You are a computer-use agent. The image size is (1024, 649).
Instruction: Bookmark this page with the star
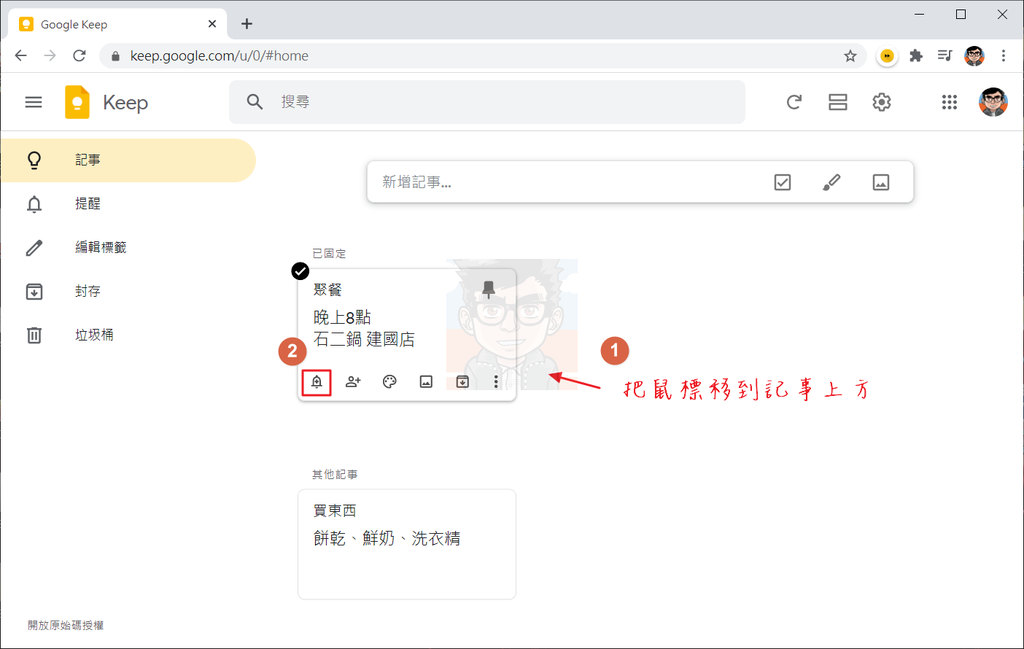coord(850,56)
